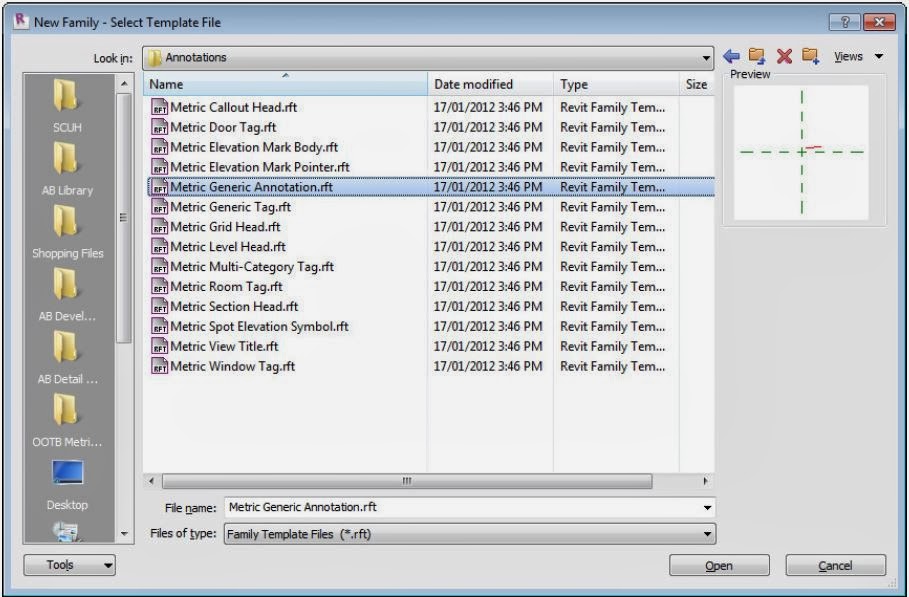
Task: Click the red Delete X icon
Action: click(784, 56)
